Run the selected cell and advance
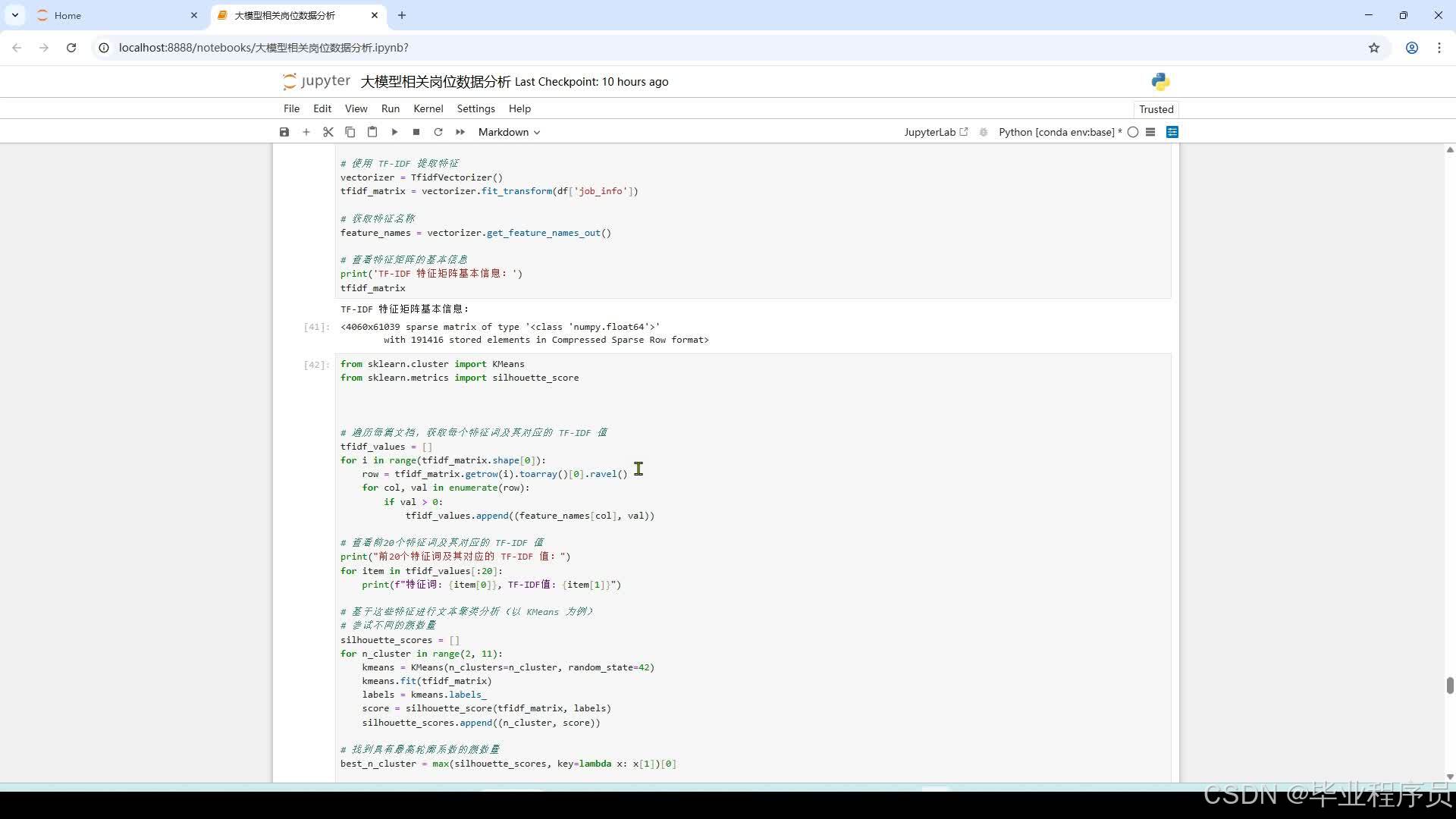This screenshot has height=819, width=1456. click(394, 132)
